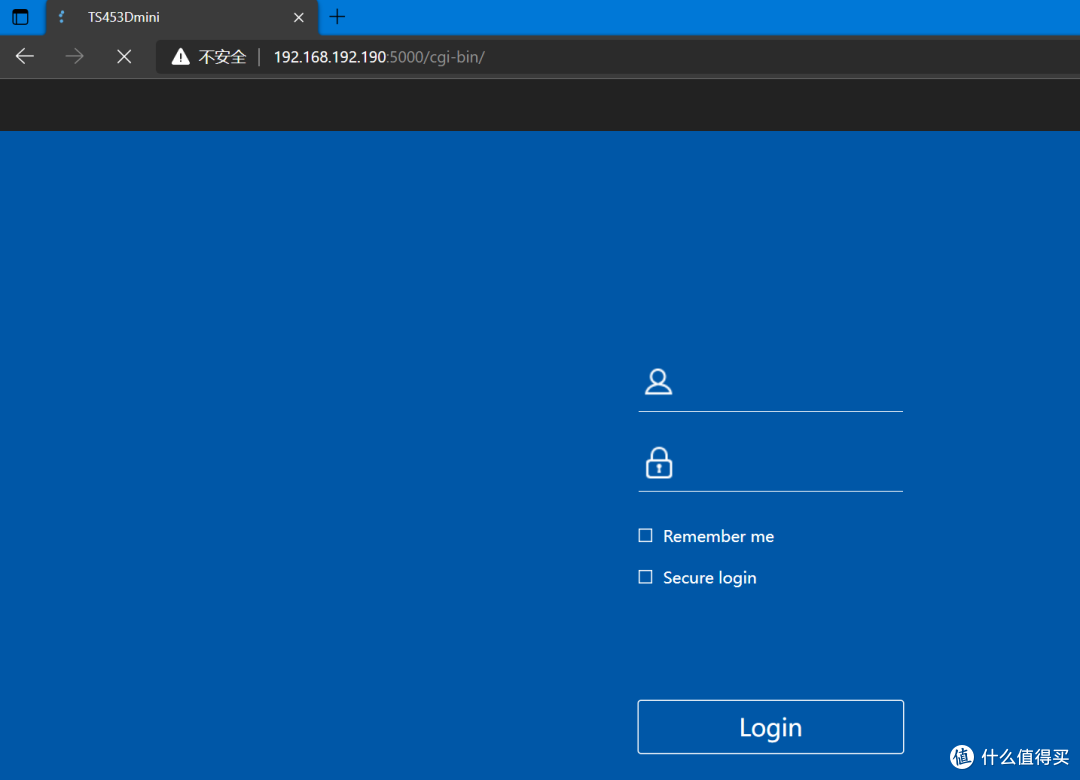Image resolution: width=1080 pixels, height=780 pixels.
Task: Click the TS453Dmini tab favicon
Action: [62, 17]
